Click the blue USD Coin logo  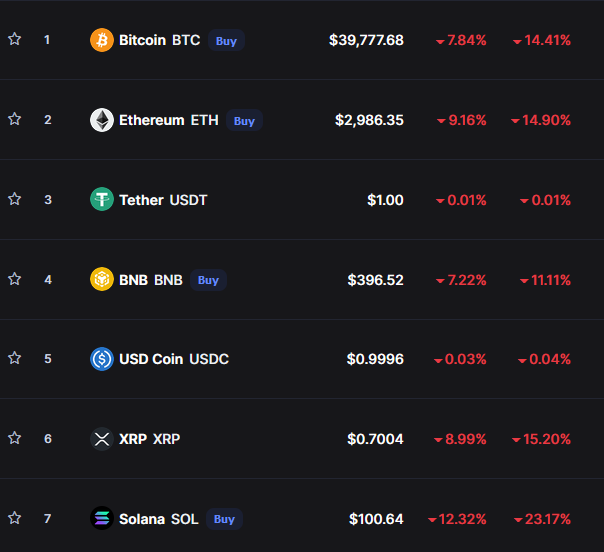coord(102,359)
